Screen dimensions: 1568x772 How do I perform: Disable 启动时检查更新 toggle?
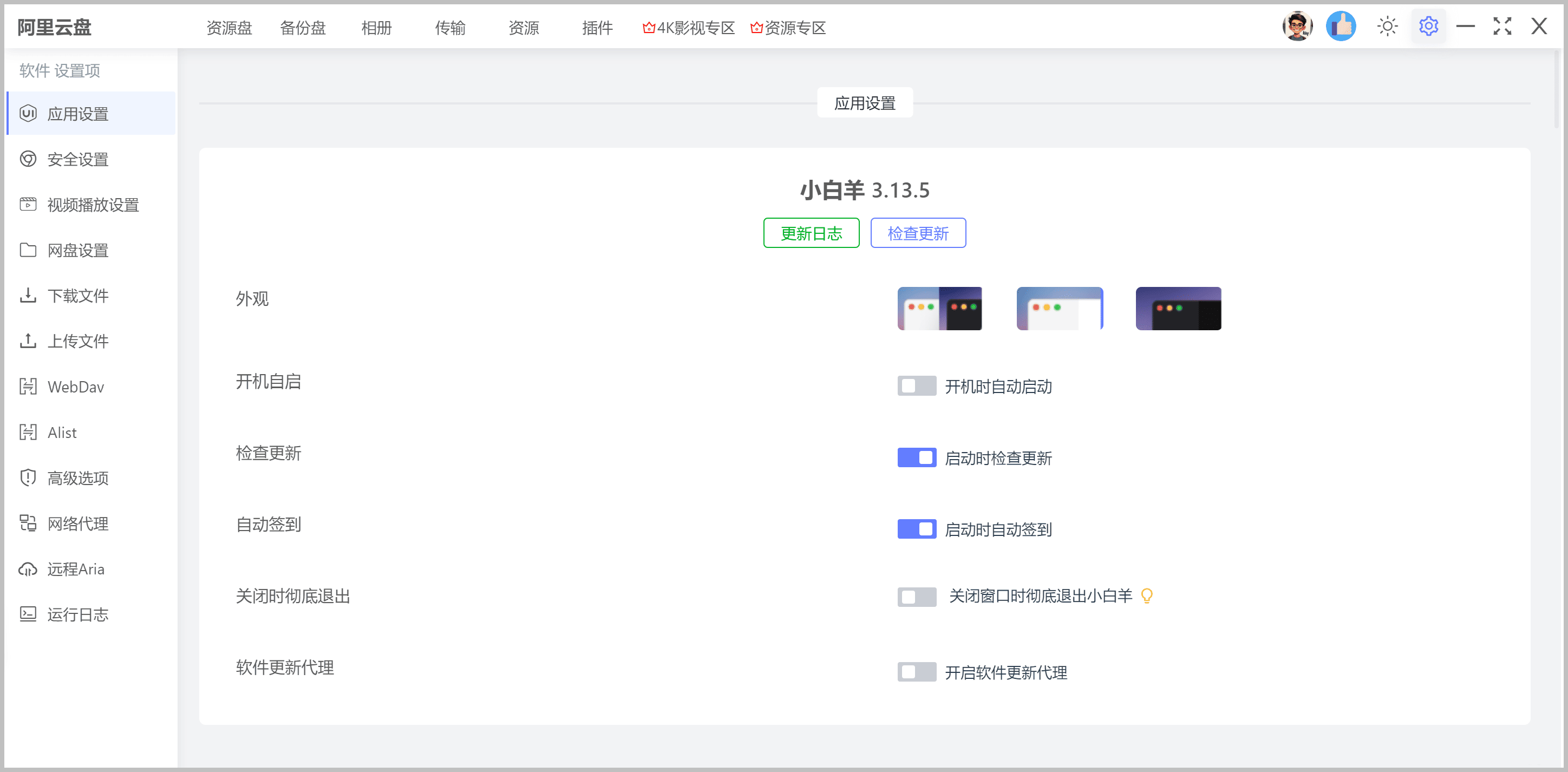917,458
